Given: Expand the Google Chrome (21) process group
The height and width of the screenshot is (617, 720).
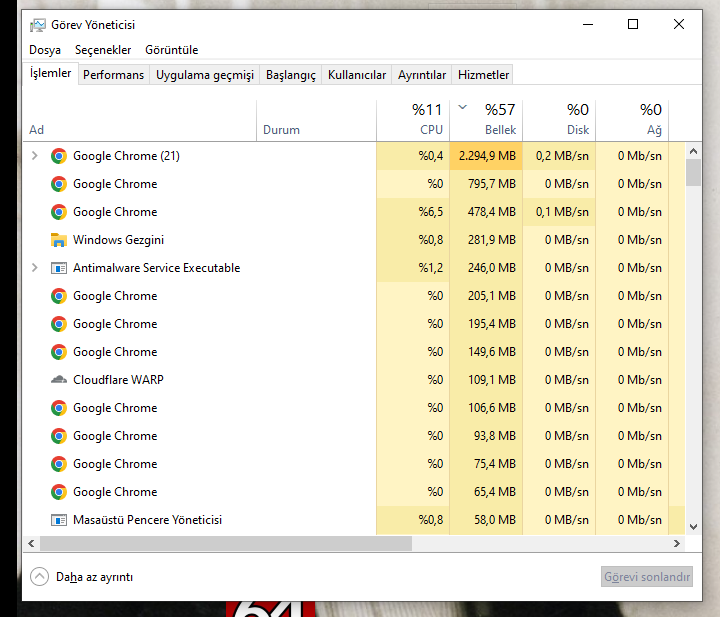Looking at the screenshot, I should 34,156.
